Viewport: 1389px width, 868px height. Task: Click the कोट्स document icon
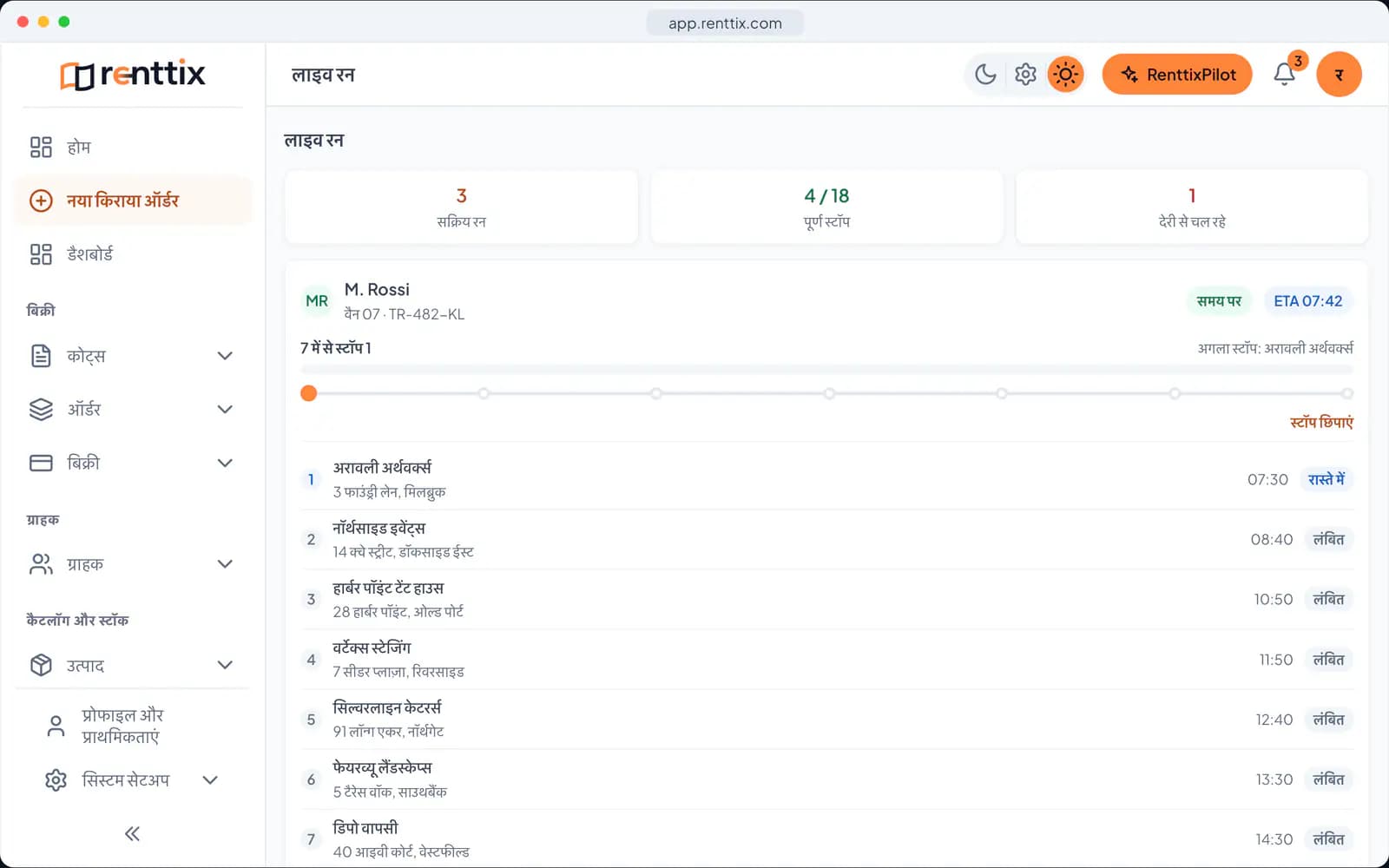click(x=41, y=356)
